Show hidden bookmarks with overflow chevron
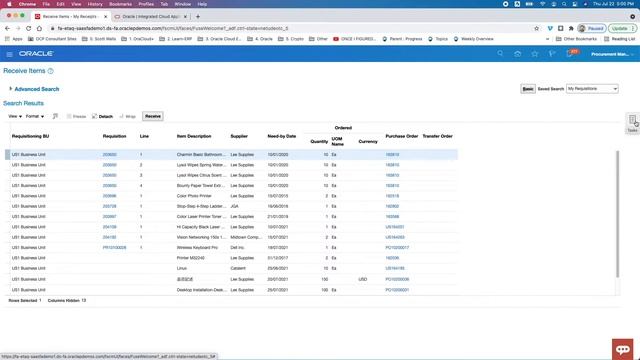 (547, 39)
